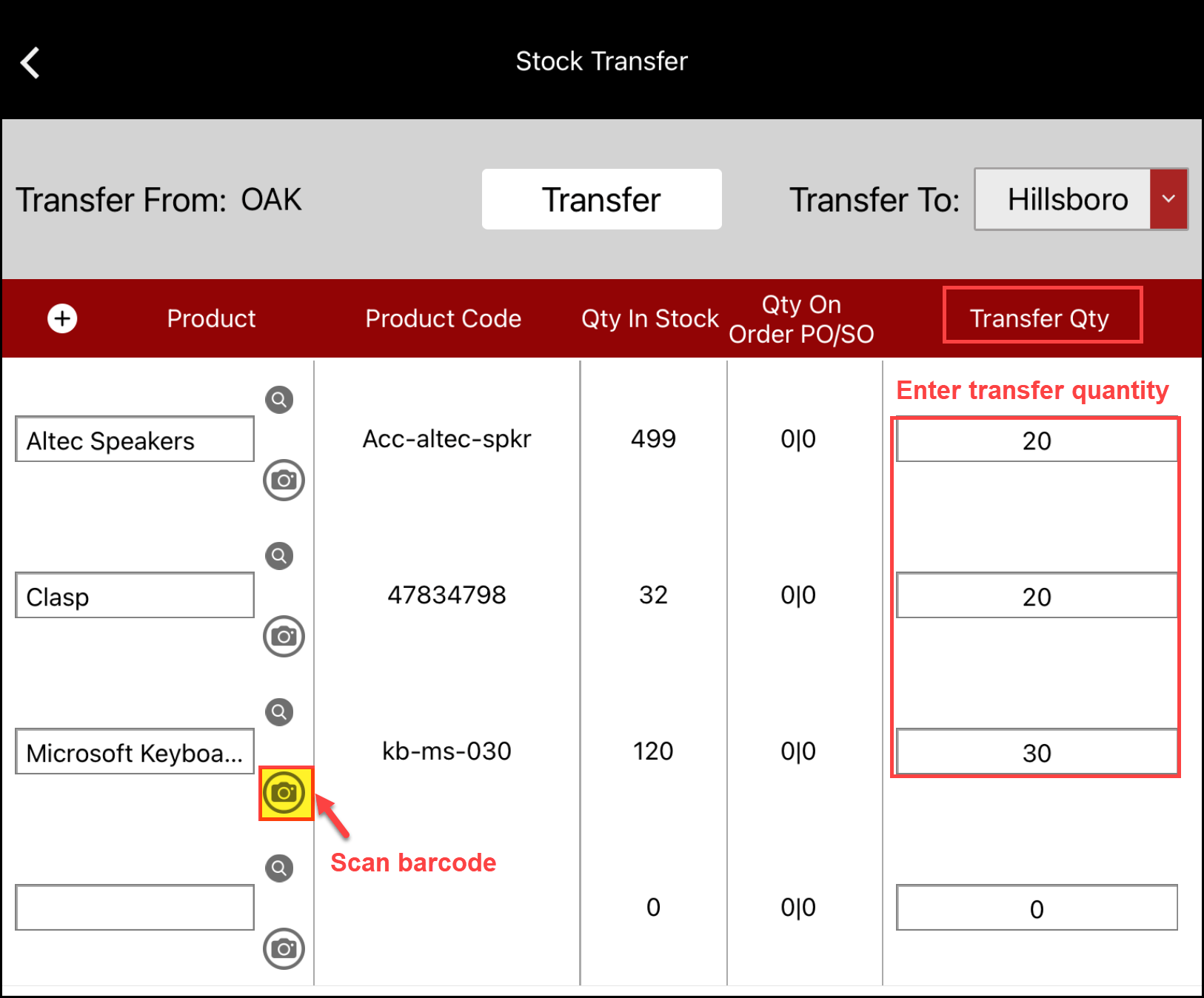The height and width of the screenshot is (998, 1204).
Task: Open product search on the empty bottom row
Action: (279, 868)
